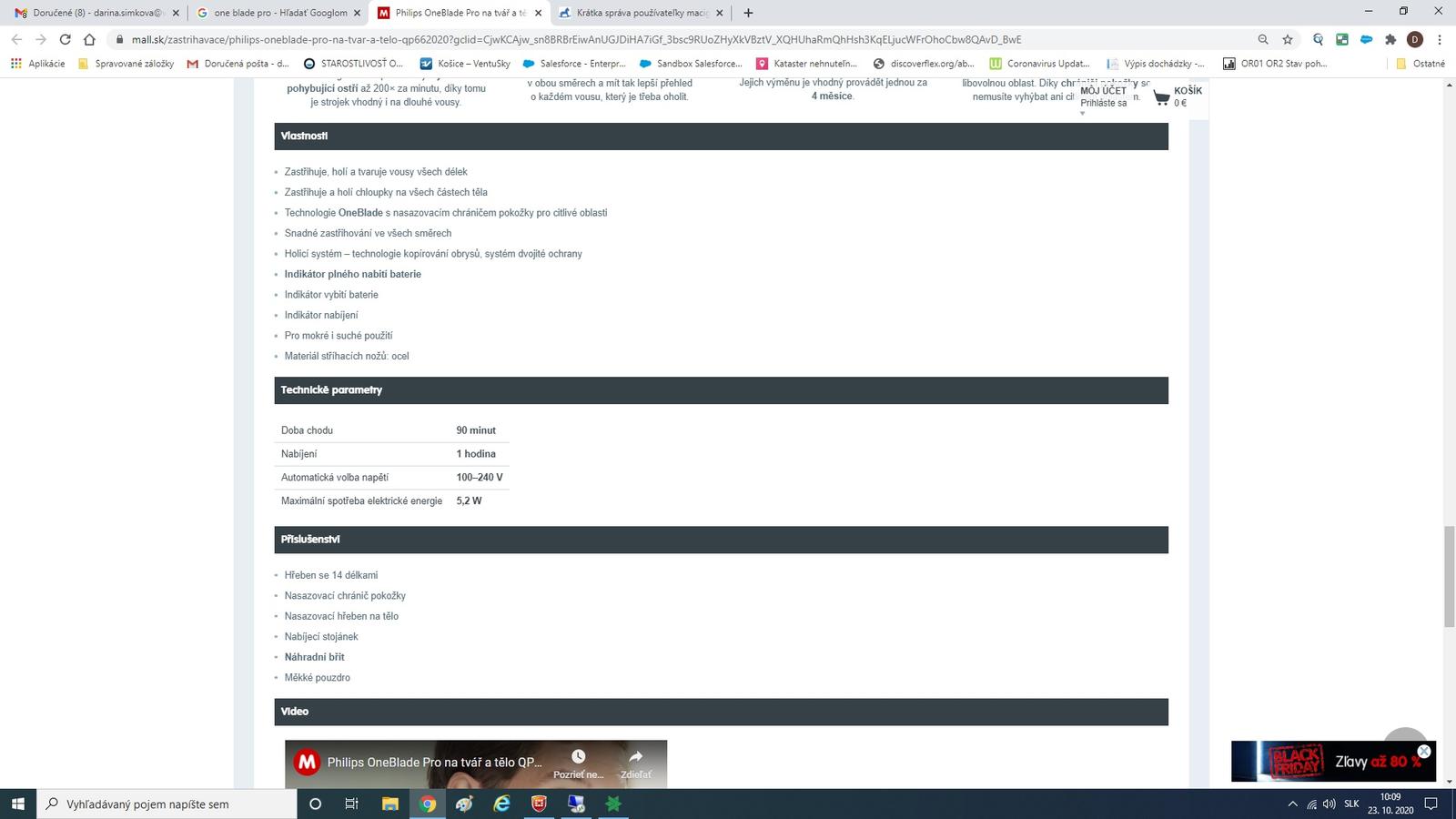Click the page vertical scrollbar thumb
Viewport: 1456px width, 819px height.
point(1449,576)
